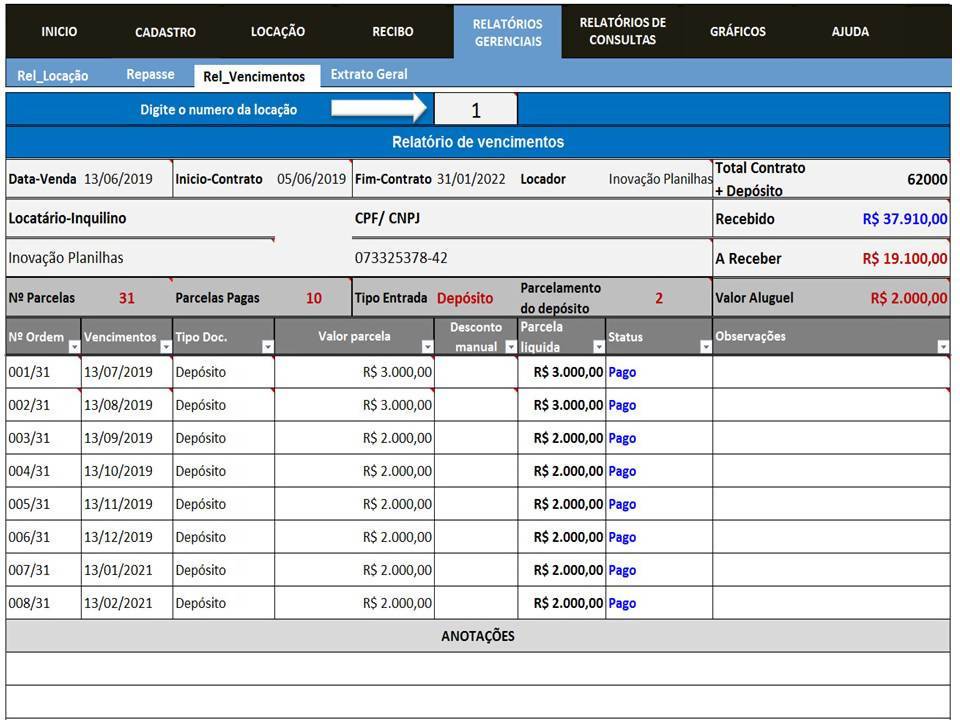Expand the Valor parcela filter dropdown
This screenshot has width=960, height=720.
(x=427, y=346)
